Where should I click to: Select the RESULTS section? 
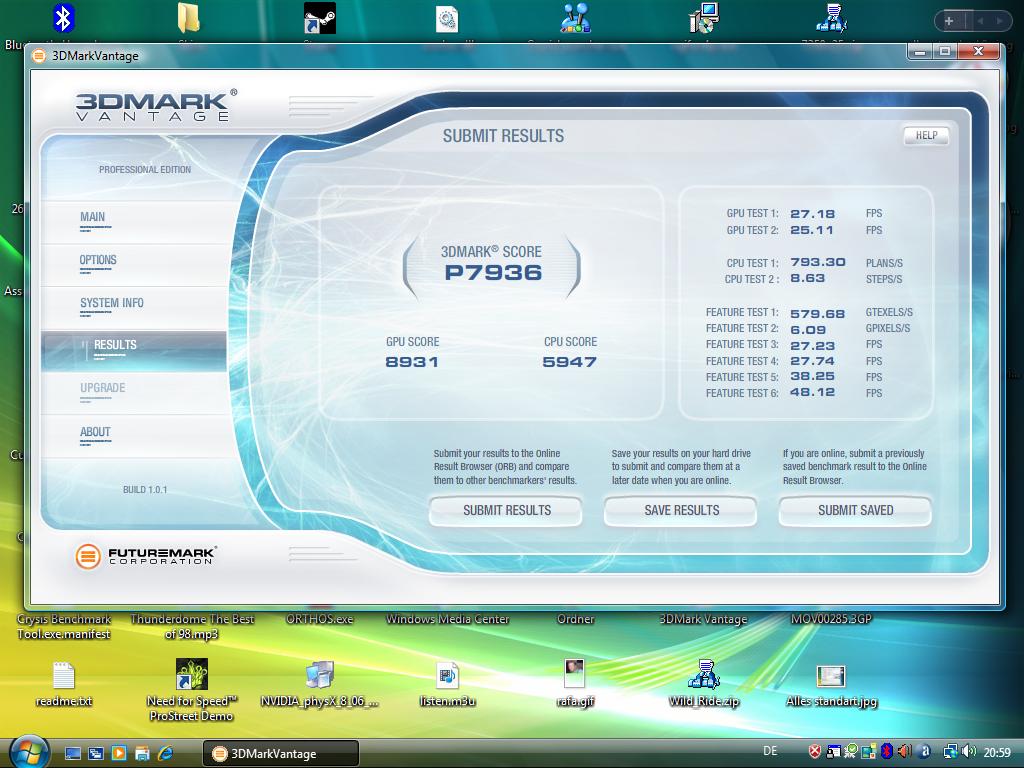coord(134,351)
